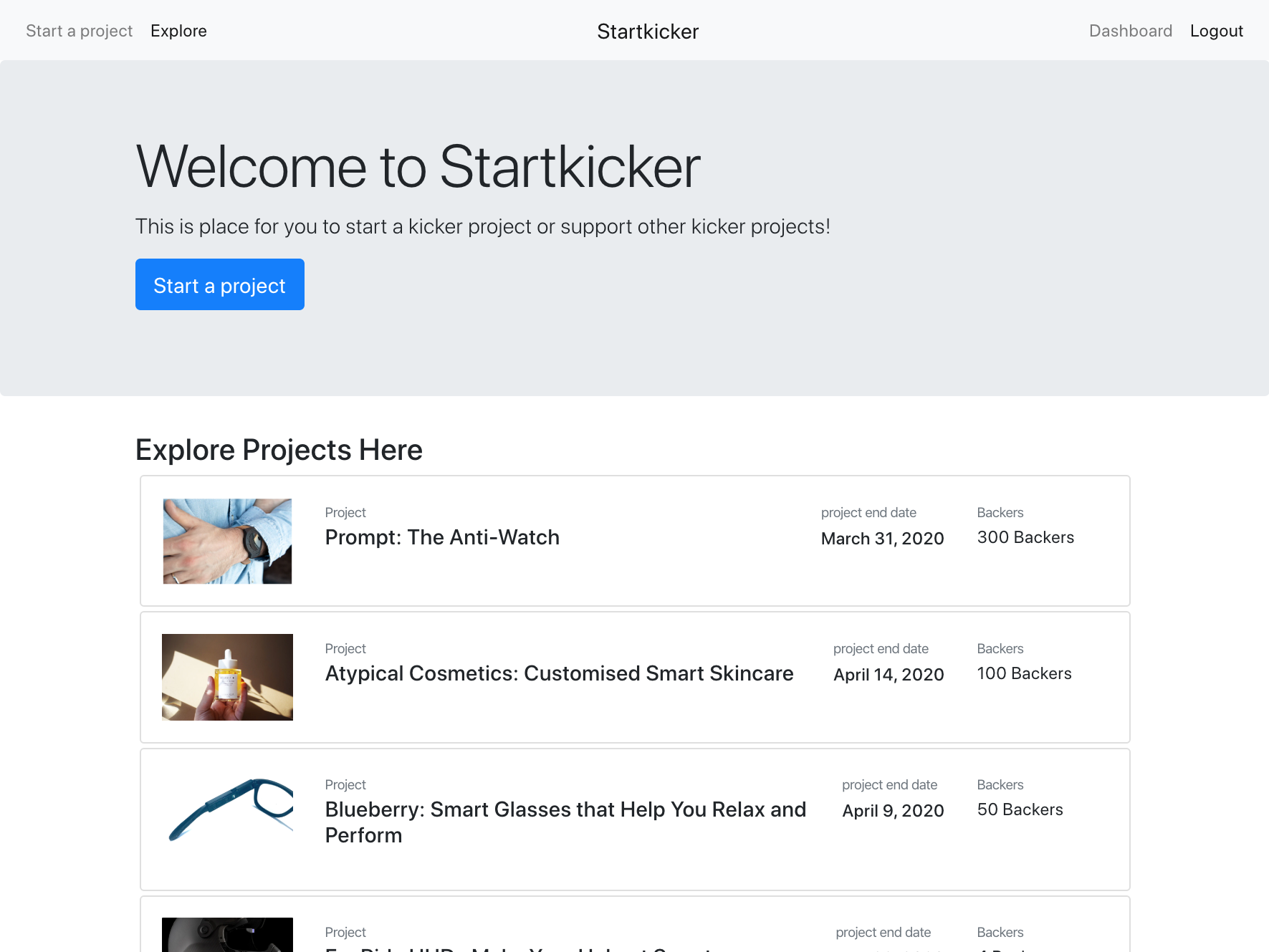Image resolution: width=1269 pixels, height=952 pixels.
Task: Click the 50 Backers count
Action: [x=1020, y=809]
